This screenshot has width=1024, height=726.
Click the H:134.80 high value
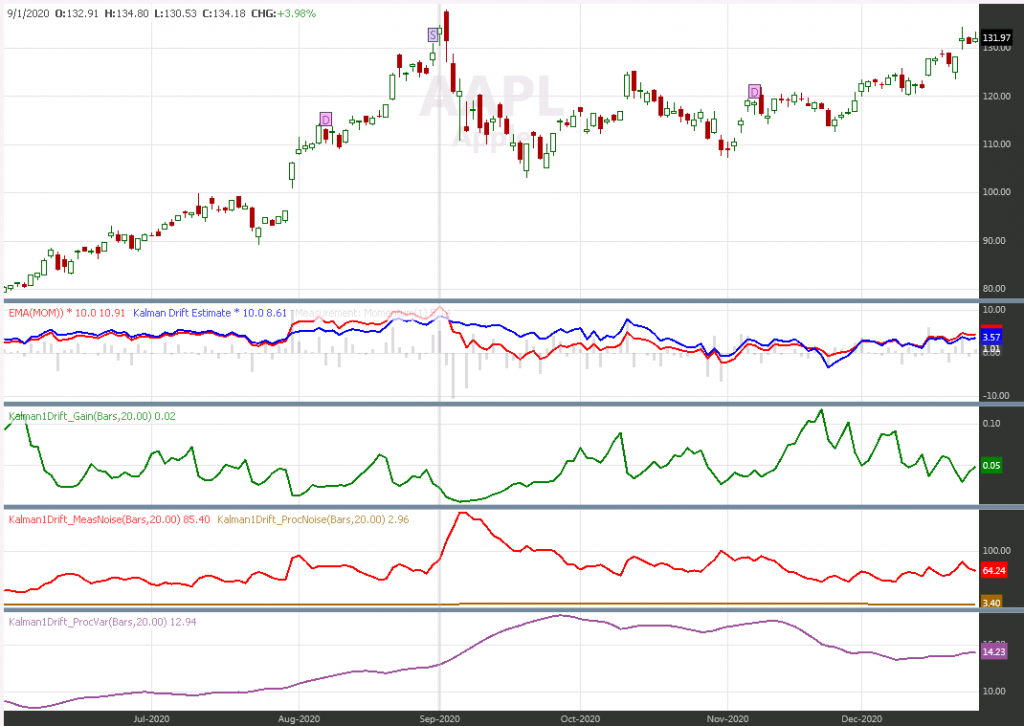tap(126, 13)
